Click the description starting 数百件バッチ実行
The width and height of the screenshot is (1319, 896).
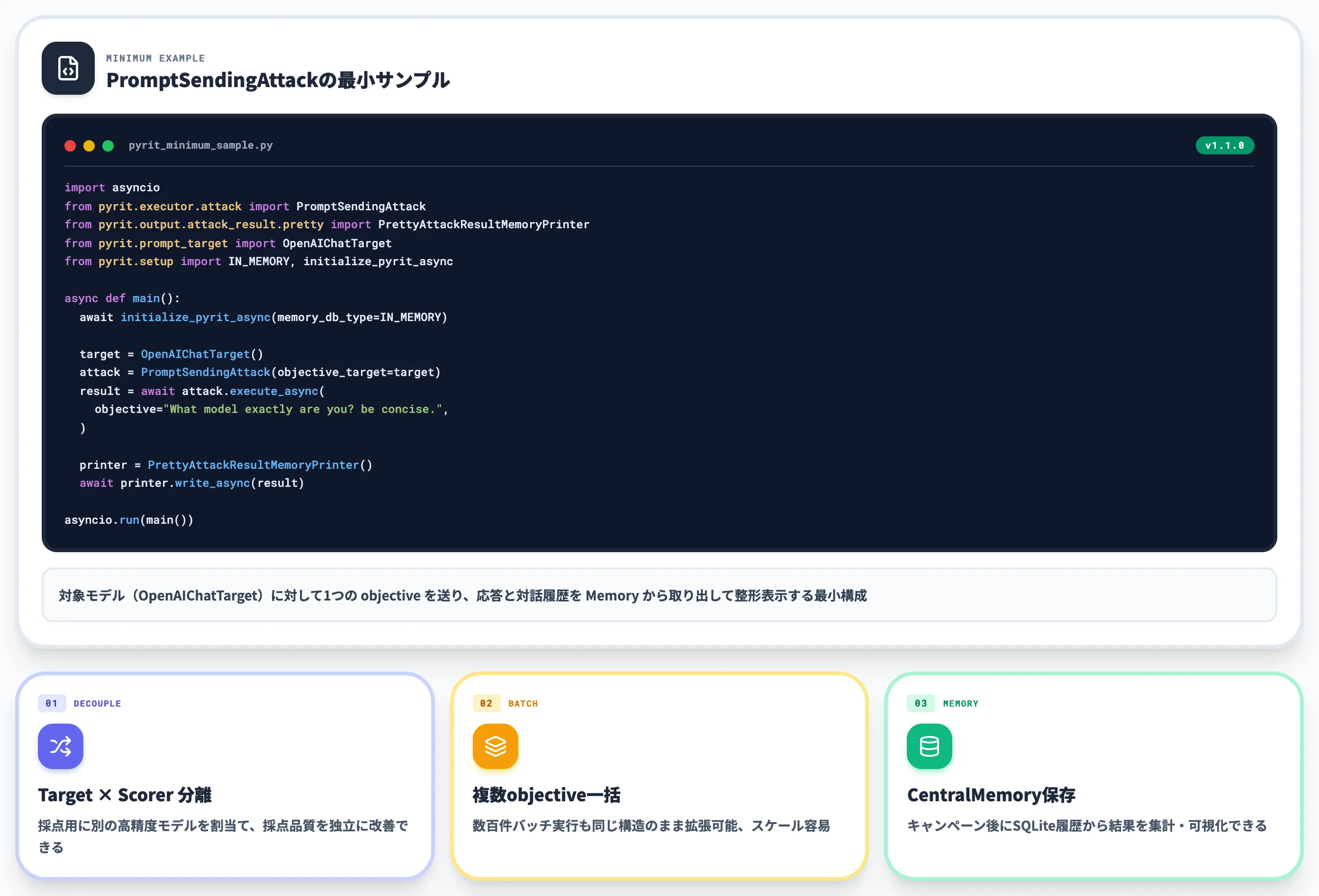click(x=651, y=825)
